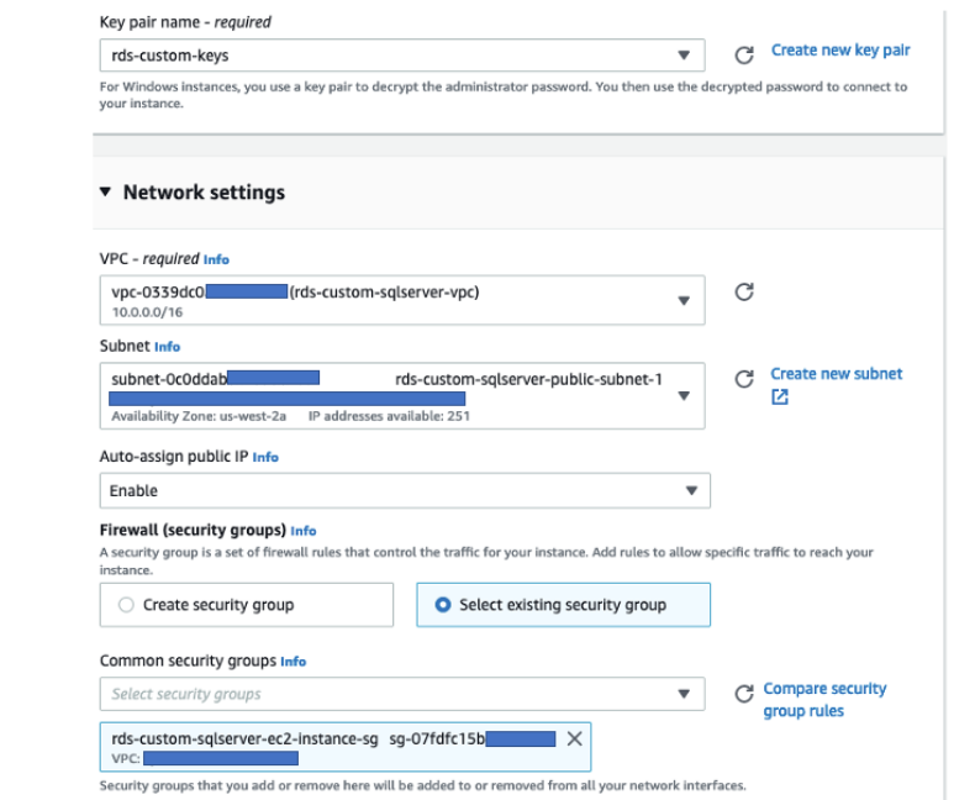The width and height of the screenshot is (977, 800).
Task: Open the VPC selection dropdown
Action: coord(403,300)
